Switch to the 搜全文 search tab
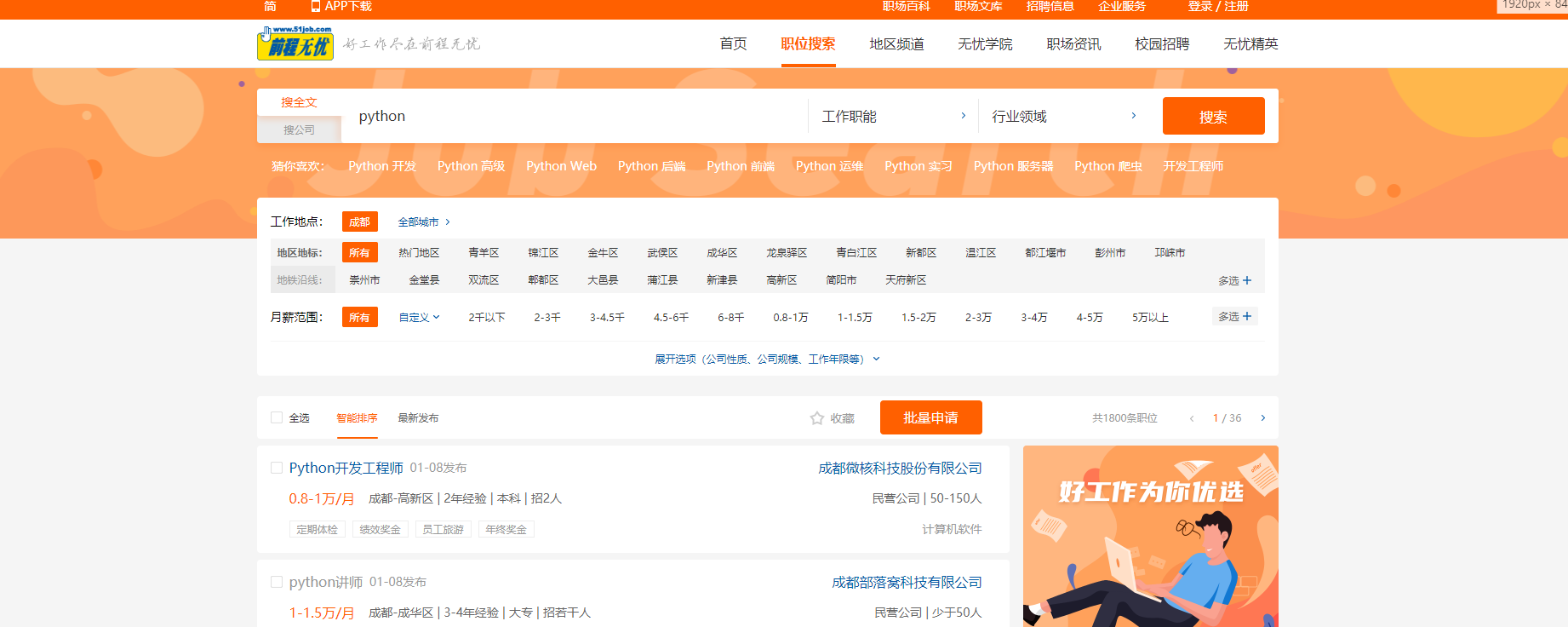 (299, 102)
